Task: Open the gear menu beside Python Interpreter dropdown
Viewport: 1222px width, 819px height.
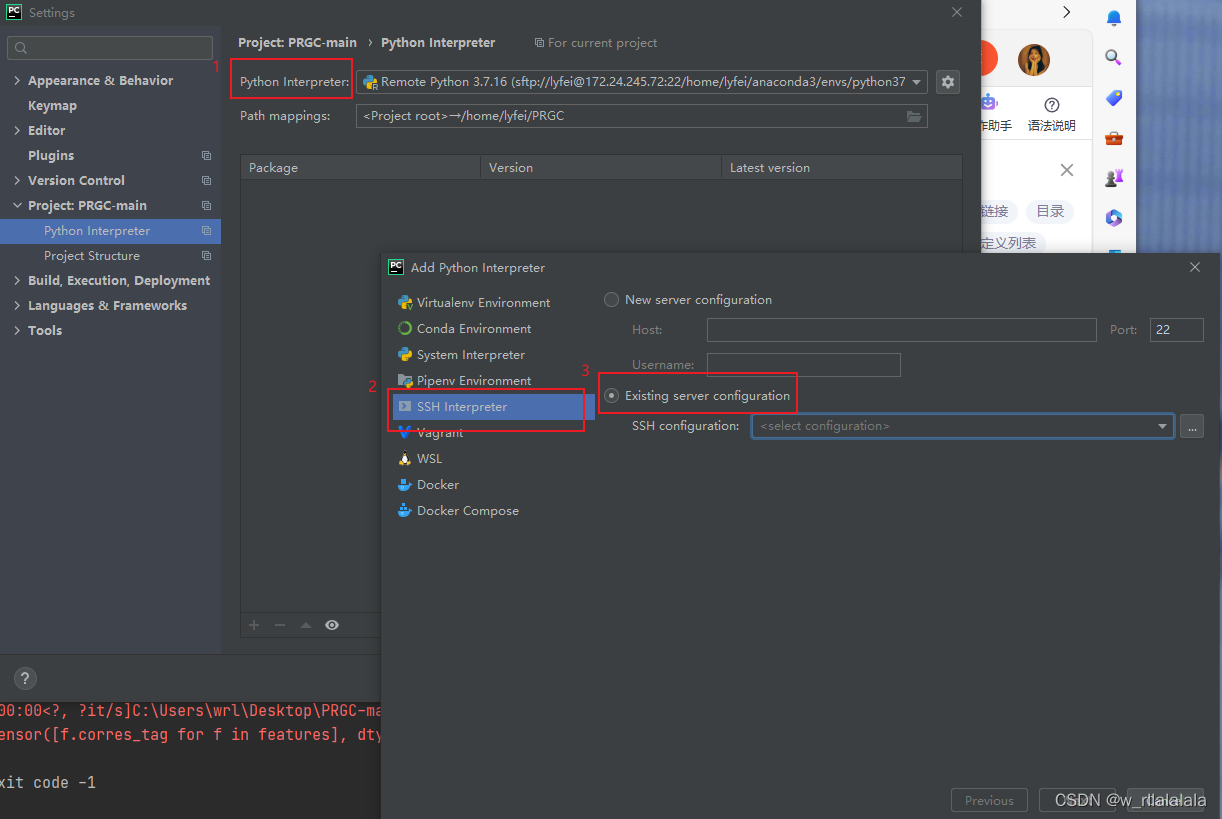Action: [x=948, y=82]
